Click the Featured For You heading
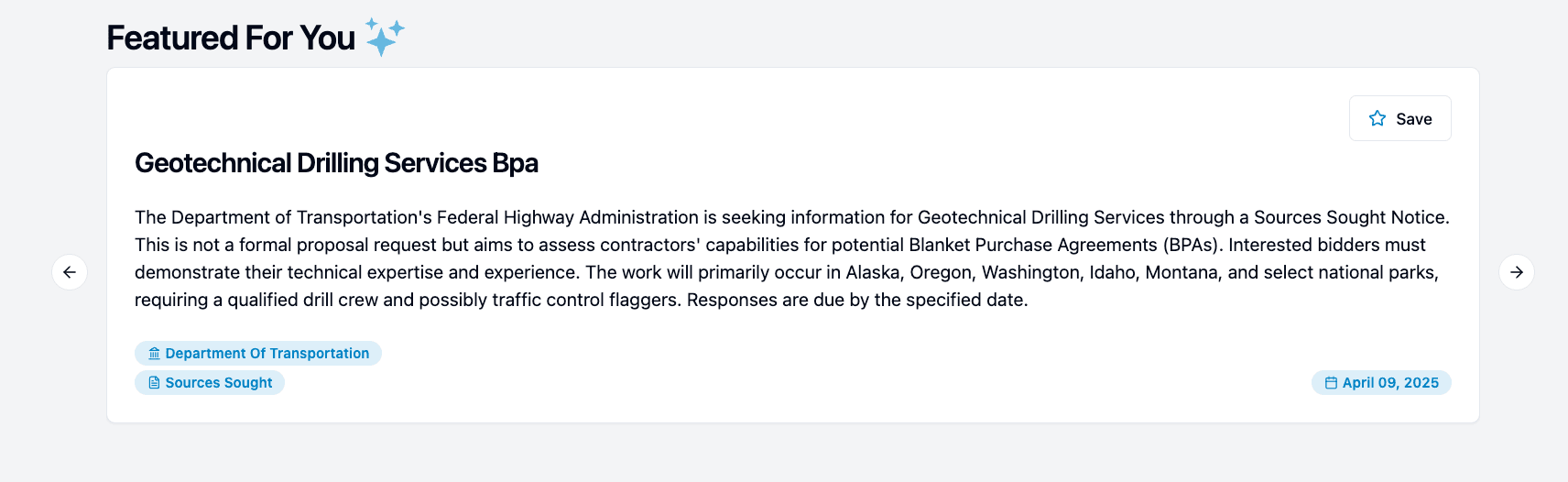 click(x=231, y=38)
